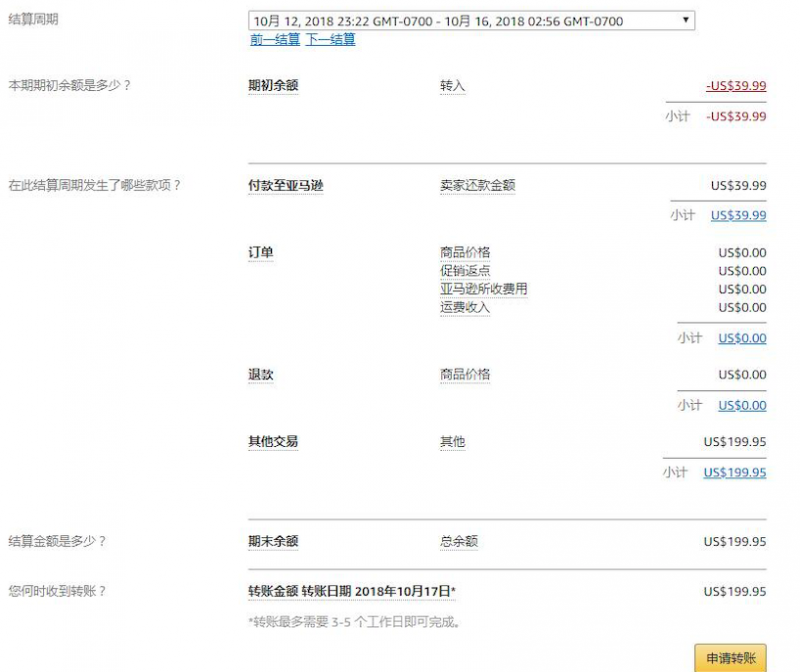Click the 申请转账 button
Image resolution: width=800 pixels, height=672 pixels.
tap(731, 658)
